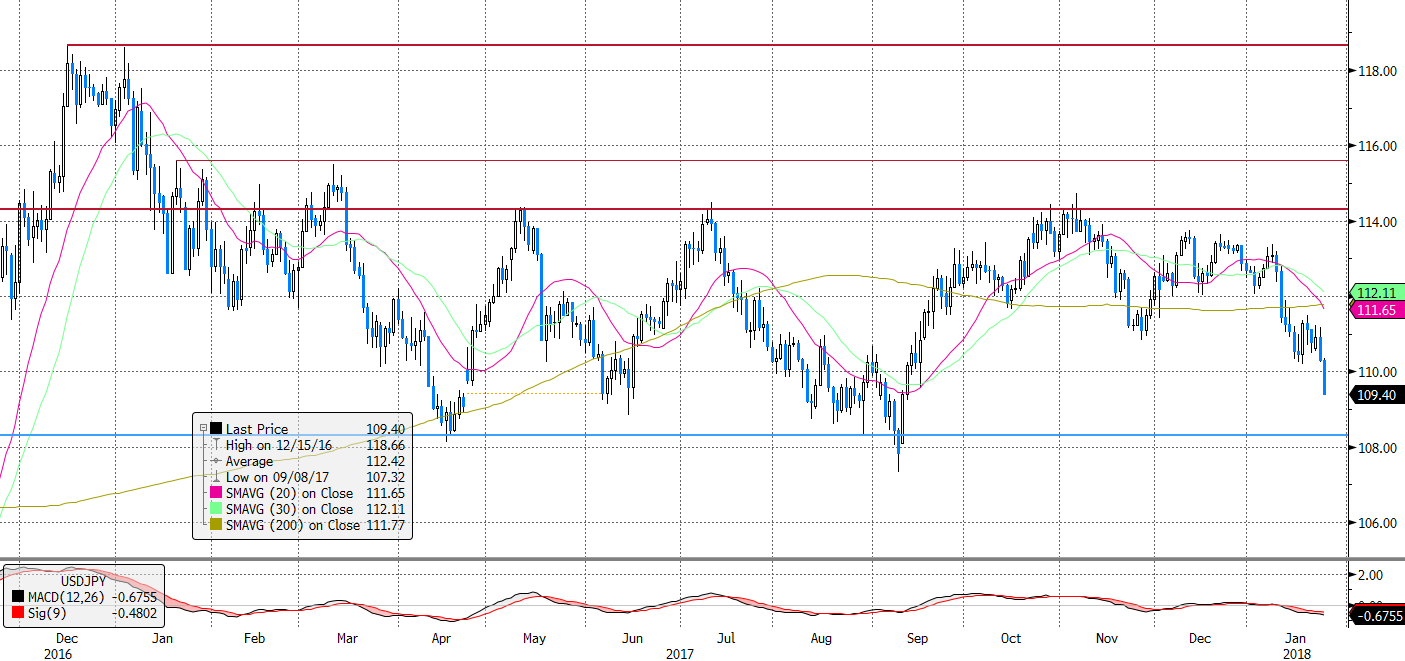Click the 111.77 SMAVG 200 value
This screenshot has width=1405, height=661.
coord(387,525)
